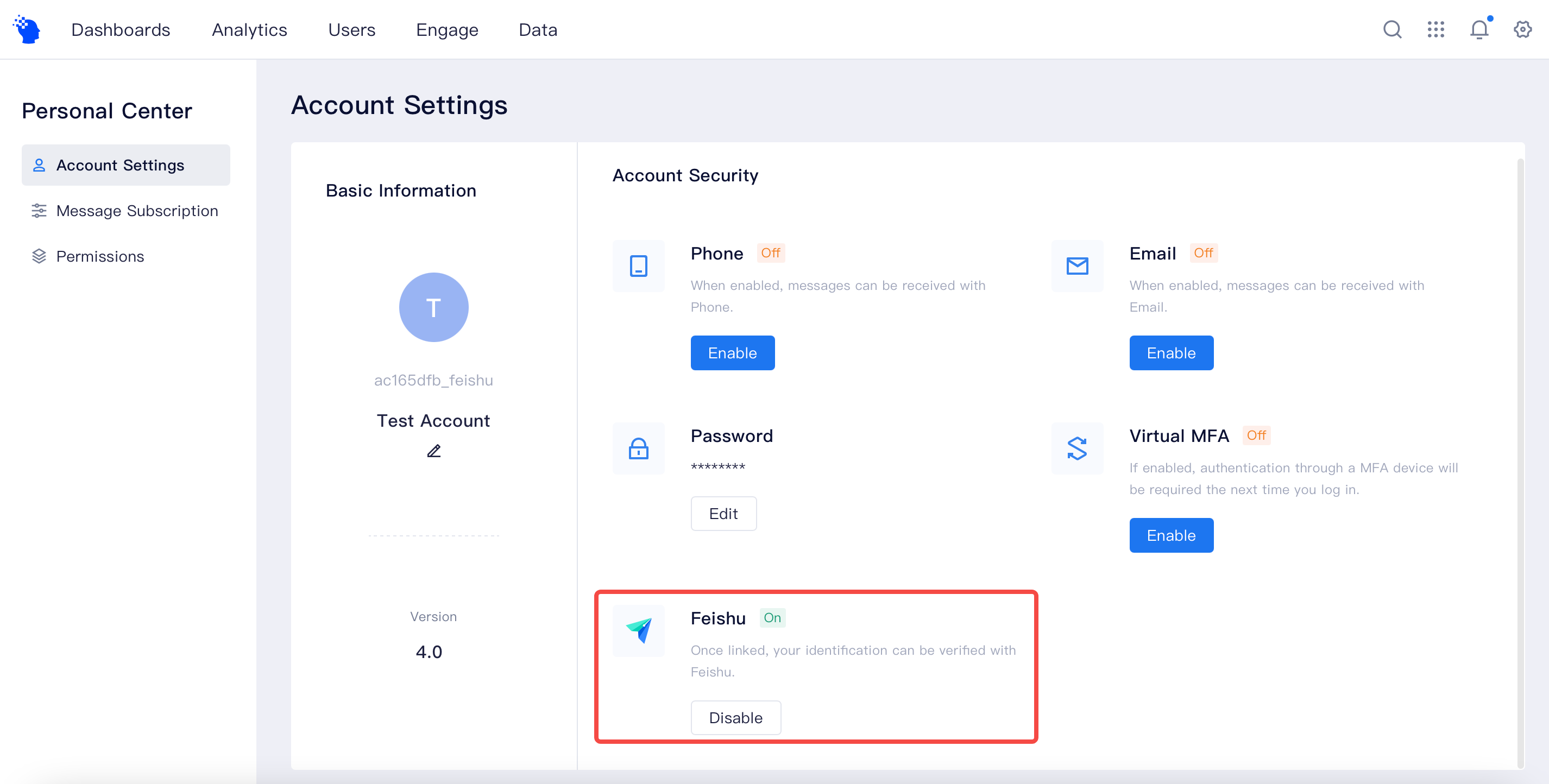The height and width of the screenshot is (784, 1549).
Task: Click the Virtual MFA Off status badge
Action: (x=1256, y=435)
